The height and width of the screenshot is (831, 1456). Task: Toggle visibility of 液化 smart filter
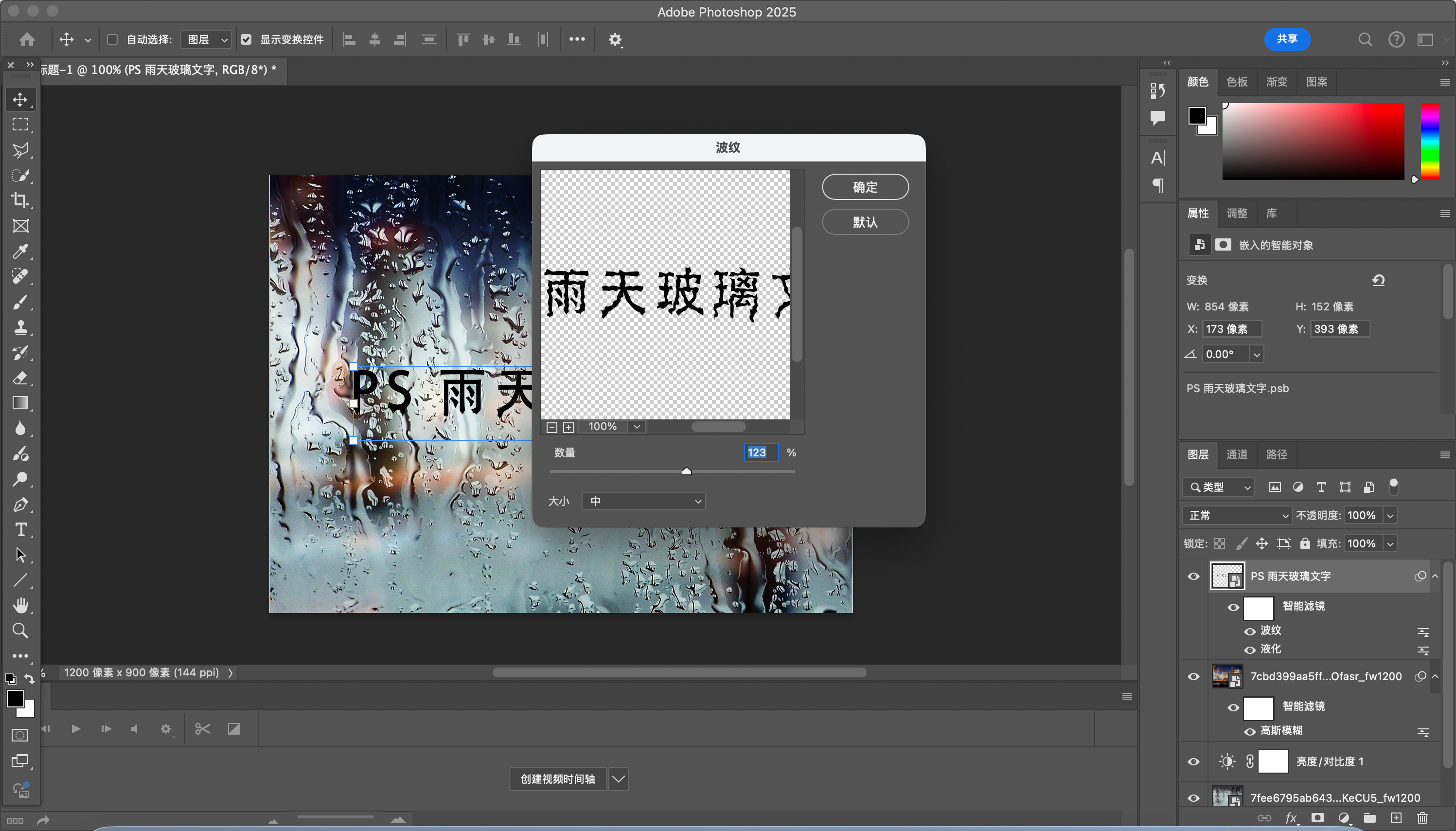click(x=1249, y=650)
